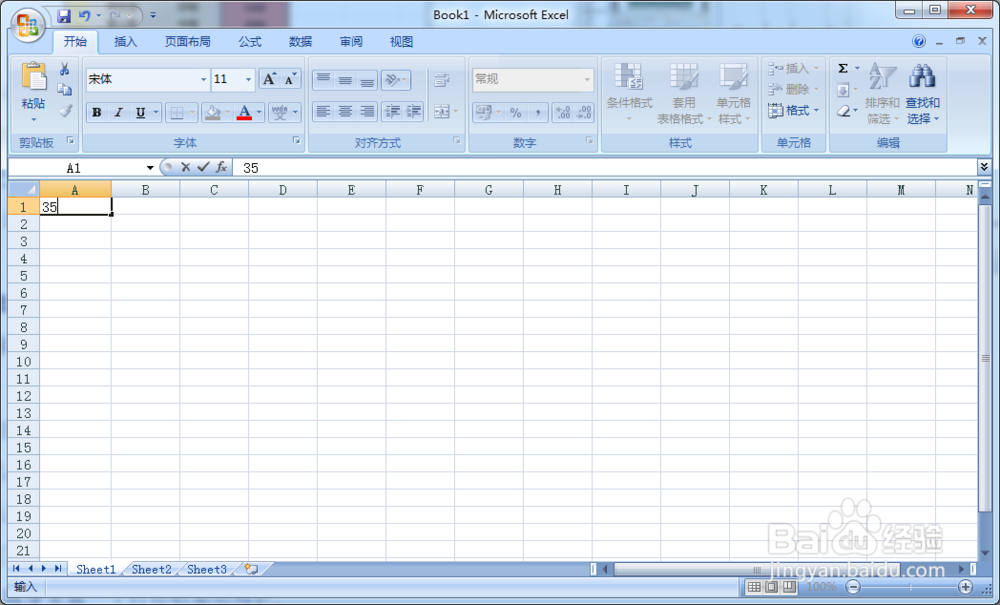
Task: Undo the last action
Action: (85, 15)
